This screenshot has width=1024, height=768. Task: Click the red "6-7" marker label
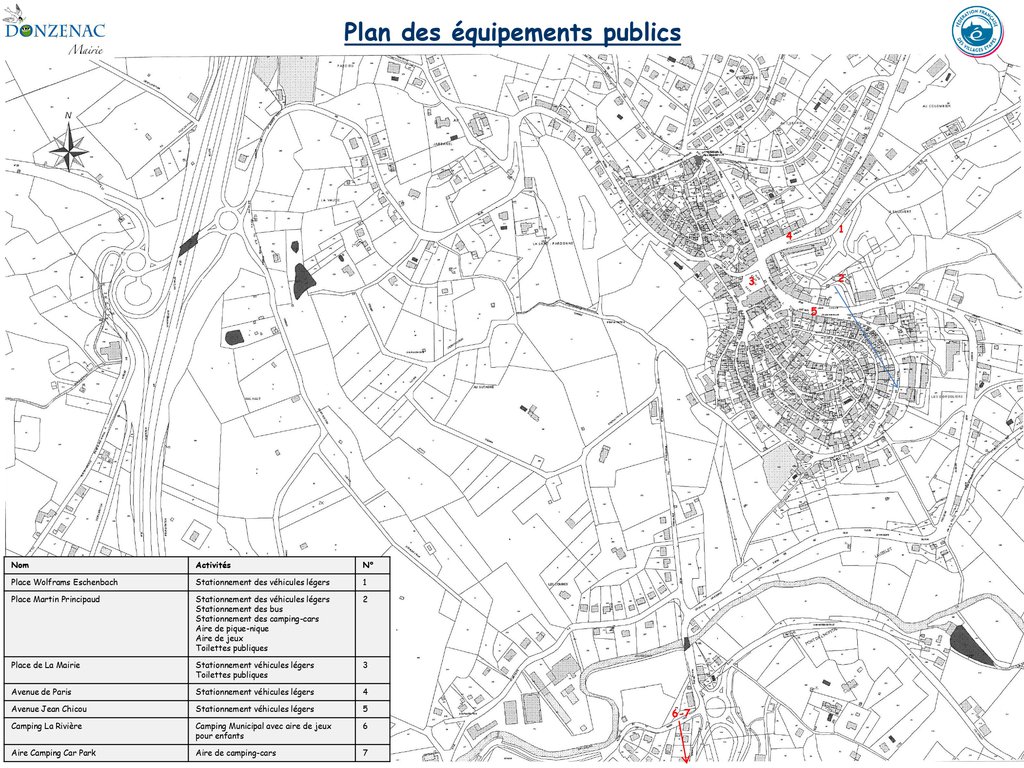tap(680, 713)
